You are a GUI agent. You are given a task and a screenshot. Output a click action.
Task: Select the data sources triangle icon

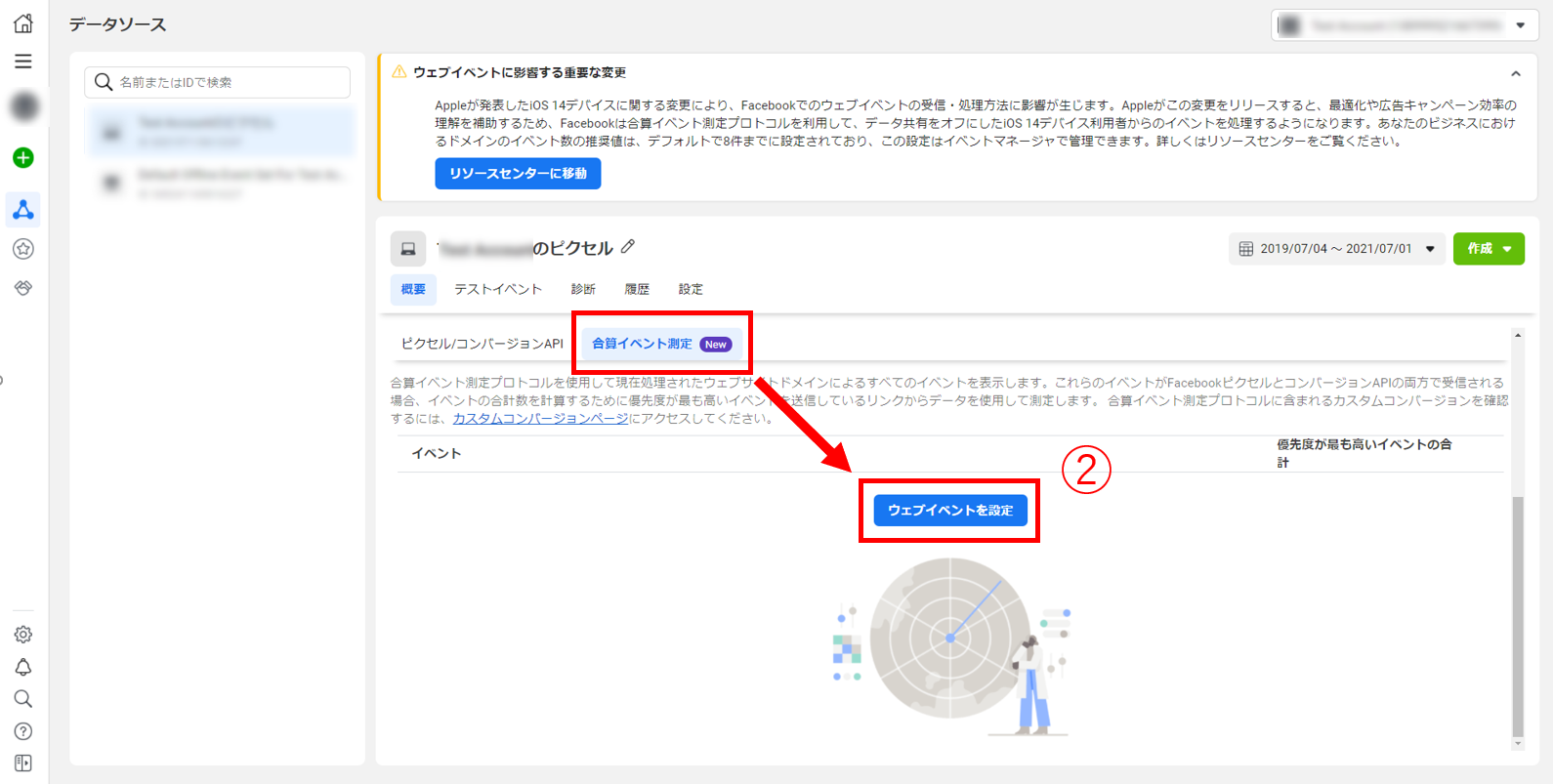[23, 209]
